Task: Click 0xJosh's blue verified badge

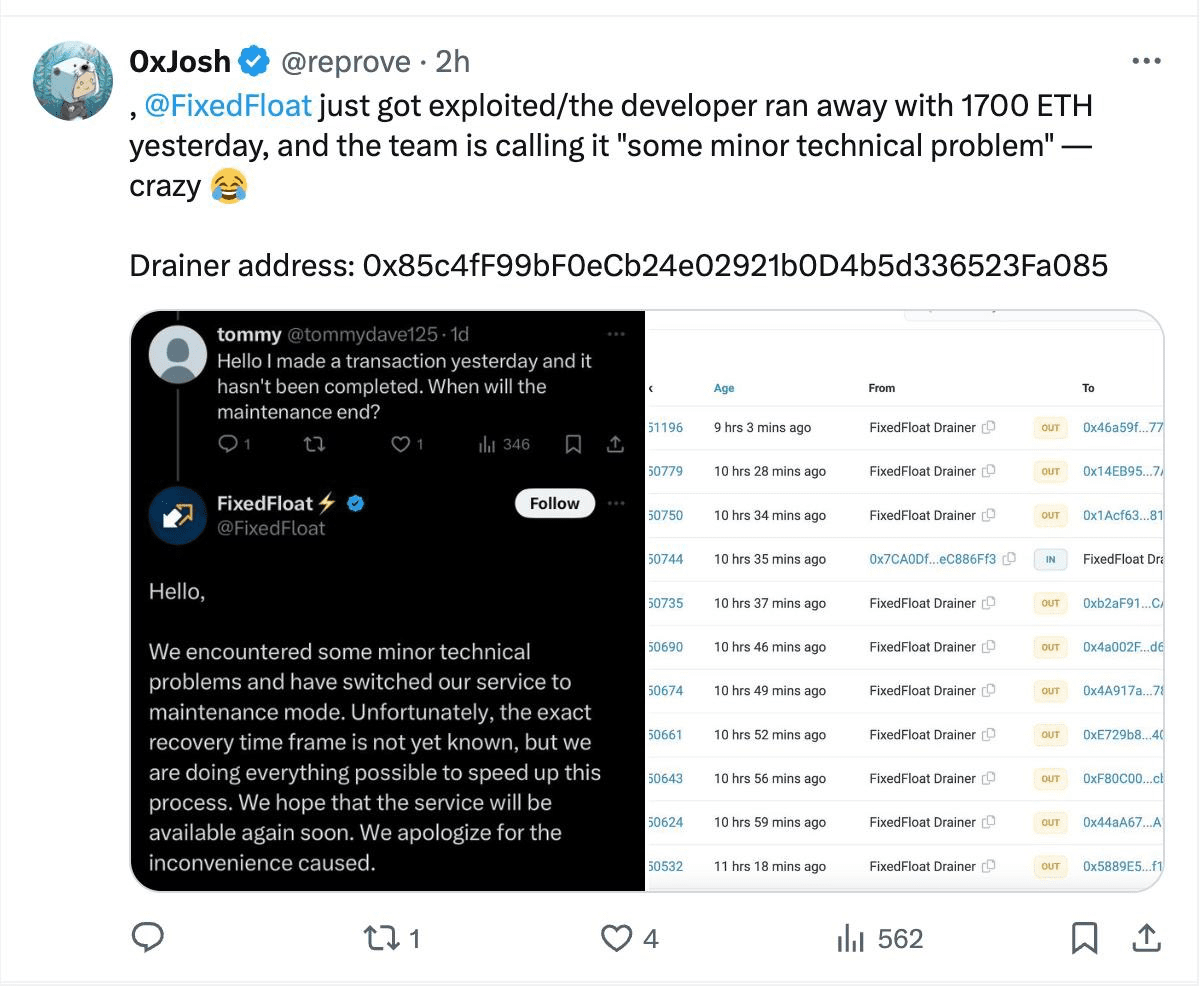Action: (x=255, y=60)
